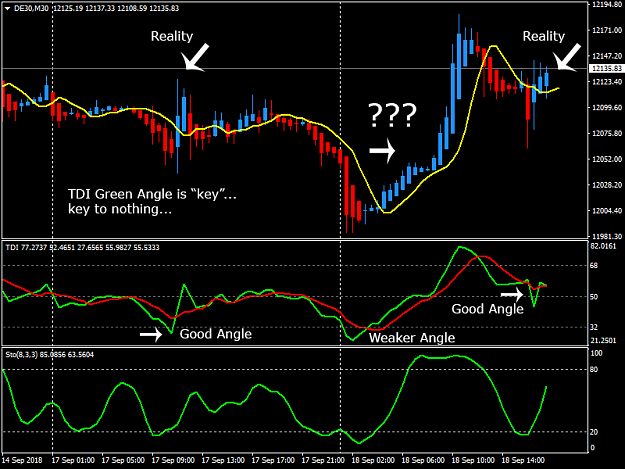Select the "???" text annotation
The height and width of the screenshot is (469, 625).
pos(392,115)
